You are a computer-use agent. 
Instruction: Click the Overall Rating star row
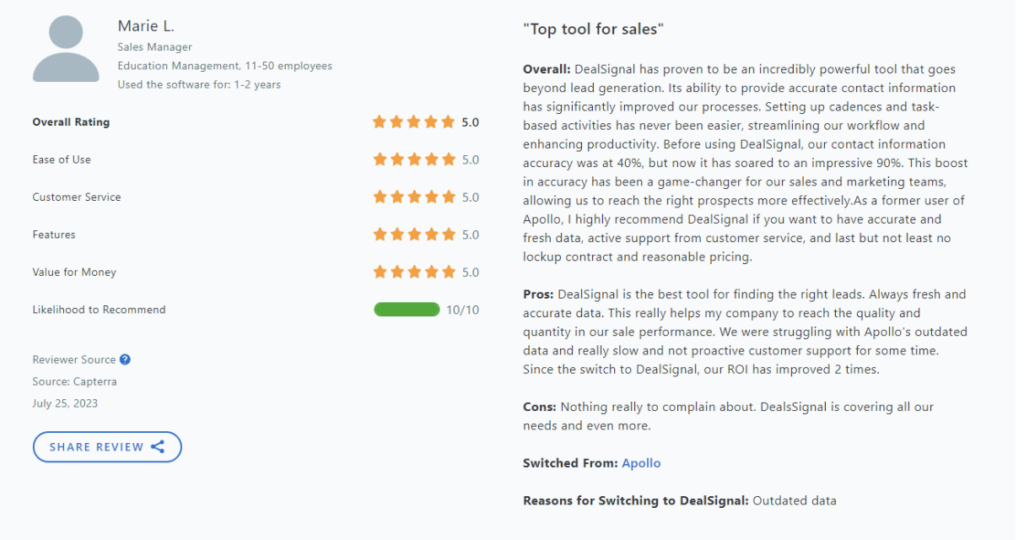[413, 122]
